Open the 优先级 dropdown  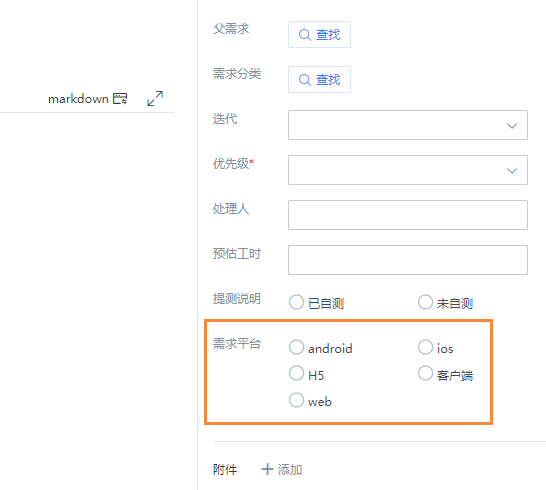coord(408,170)
